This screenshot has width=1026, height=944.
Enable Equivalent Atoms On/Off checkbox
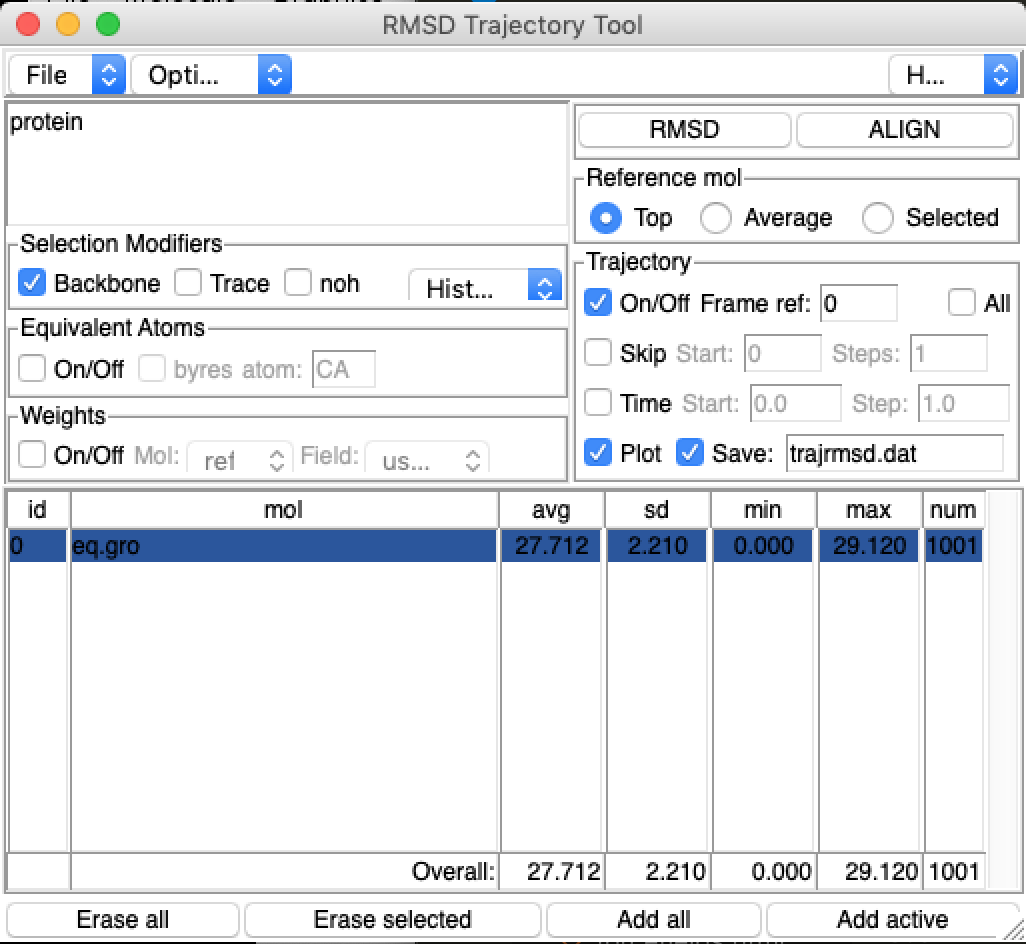pyautogui.click(x=32, y=369)
